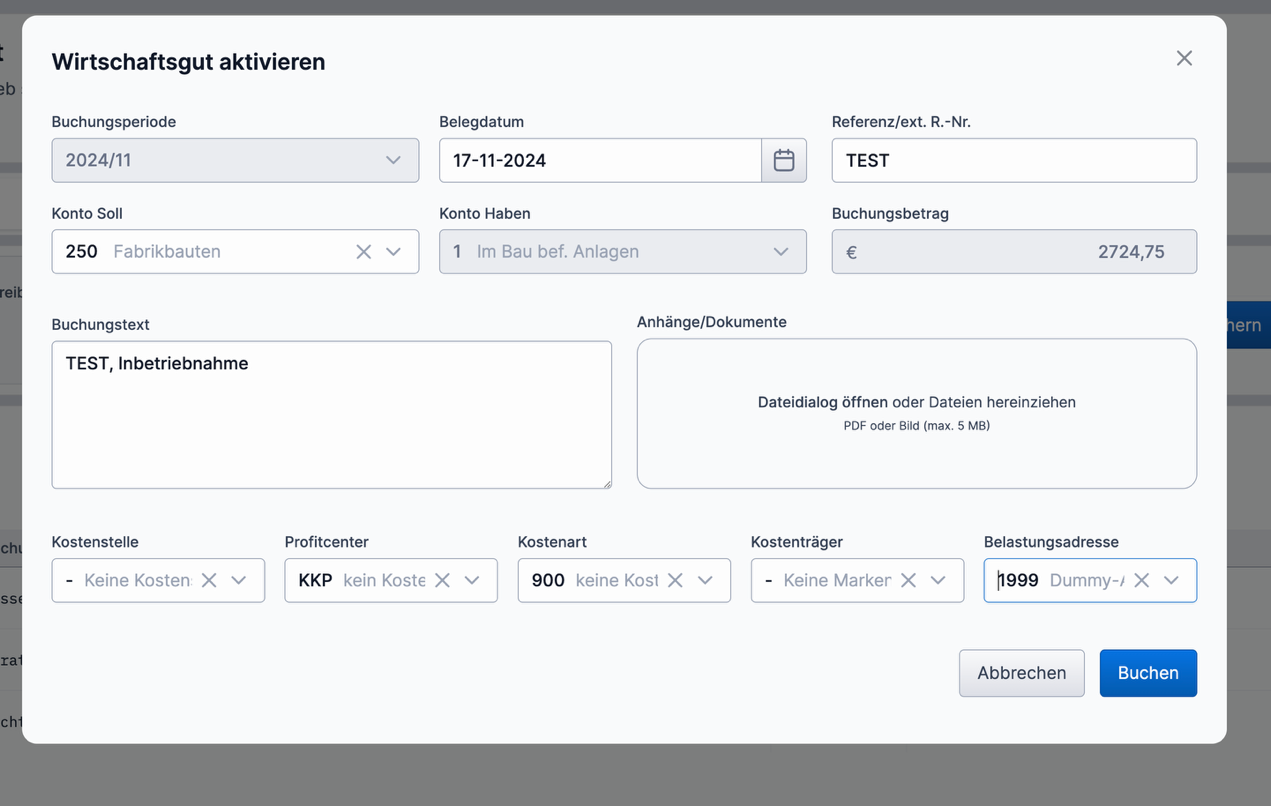Clear the Kostenträger field
The image size is (1271, 806).
click(x=908, y=580)
